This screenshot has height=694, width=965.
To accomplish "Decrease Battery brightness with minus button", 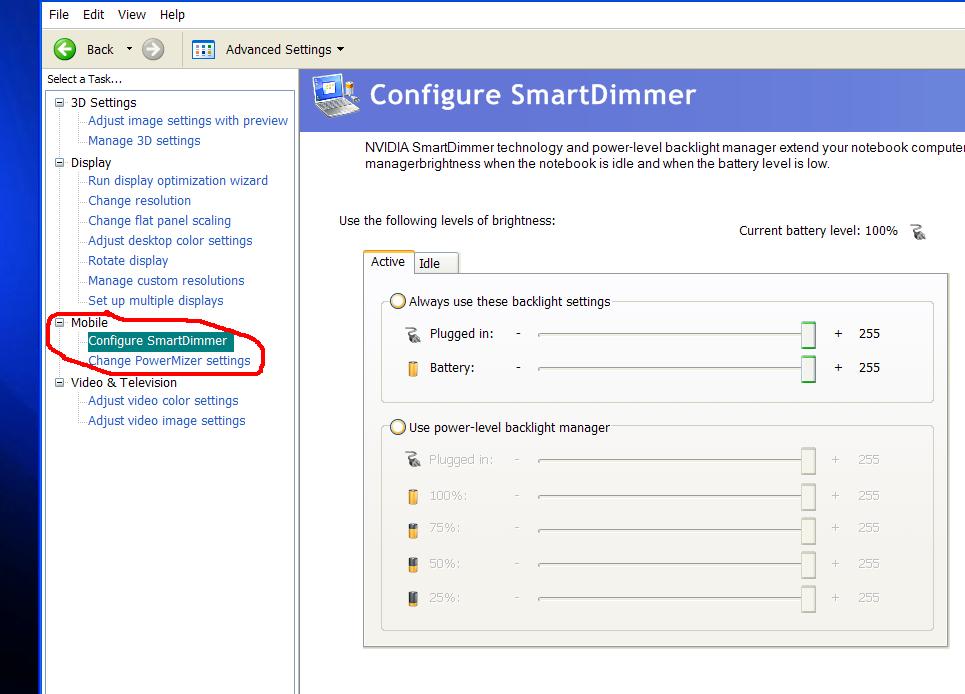I will pyautogui.click(x=518, y=367).
